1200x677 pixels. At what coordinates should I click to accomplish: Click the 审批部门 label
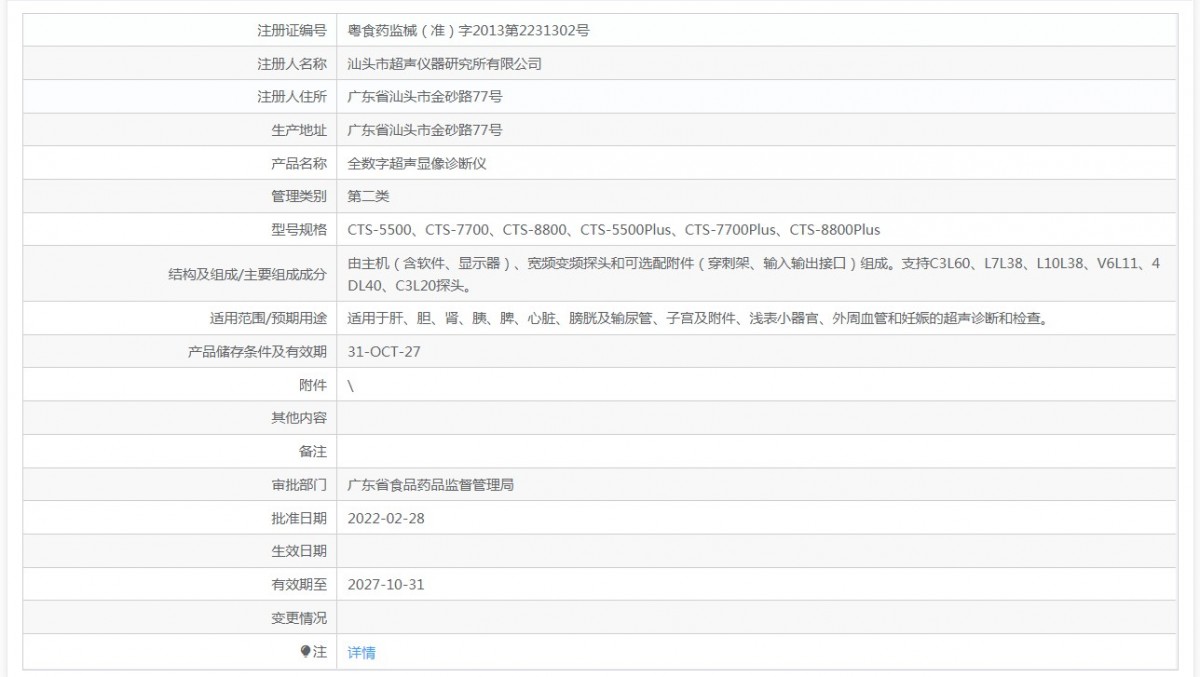298,484
